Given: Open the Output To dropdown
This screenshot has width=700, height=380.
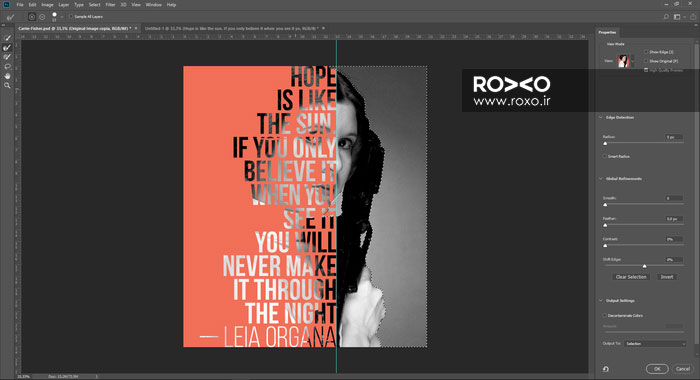Looking at the screenshot, I should coord(655,343).
